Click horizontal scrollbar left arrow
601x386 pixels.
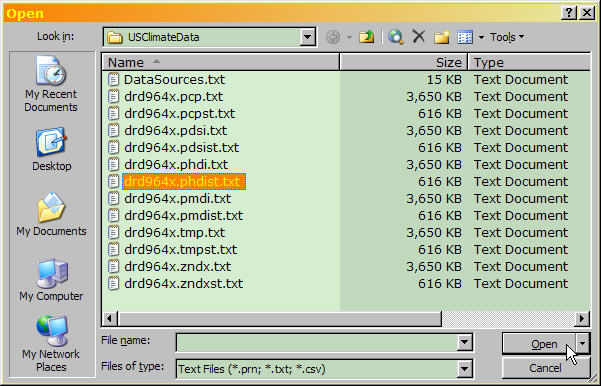pyautogui.click(x=110, y=318)
